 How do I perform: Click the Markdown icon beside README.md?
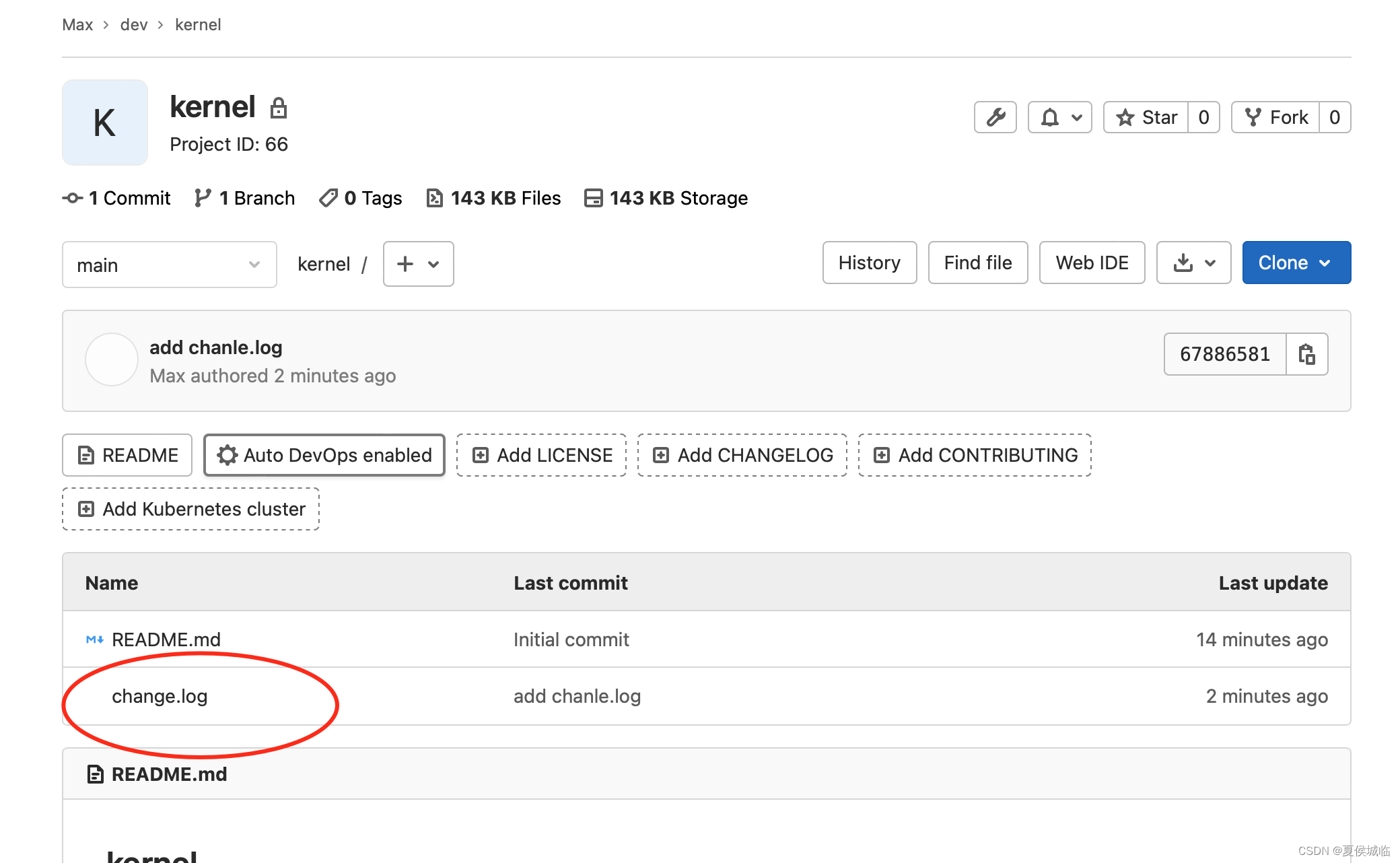(x=95, y=640)
